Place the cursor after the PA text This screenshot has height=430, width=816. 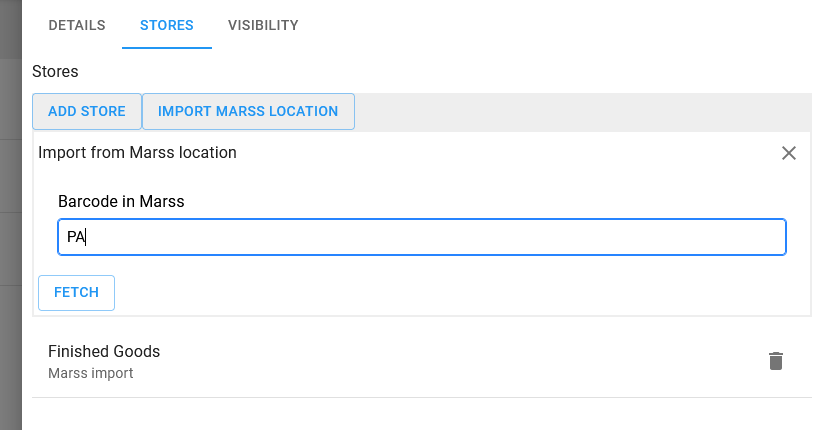pos(86,237)
